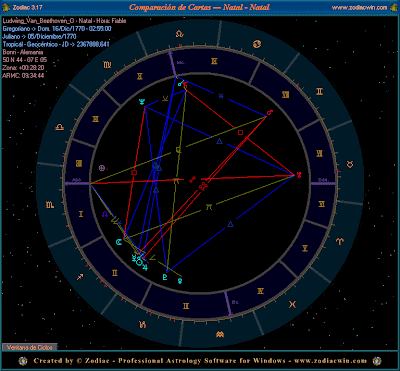Select the red square symbol near Mars
Viewport: 400px width, 371px height.
[x=240, y=133]
